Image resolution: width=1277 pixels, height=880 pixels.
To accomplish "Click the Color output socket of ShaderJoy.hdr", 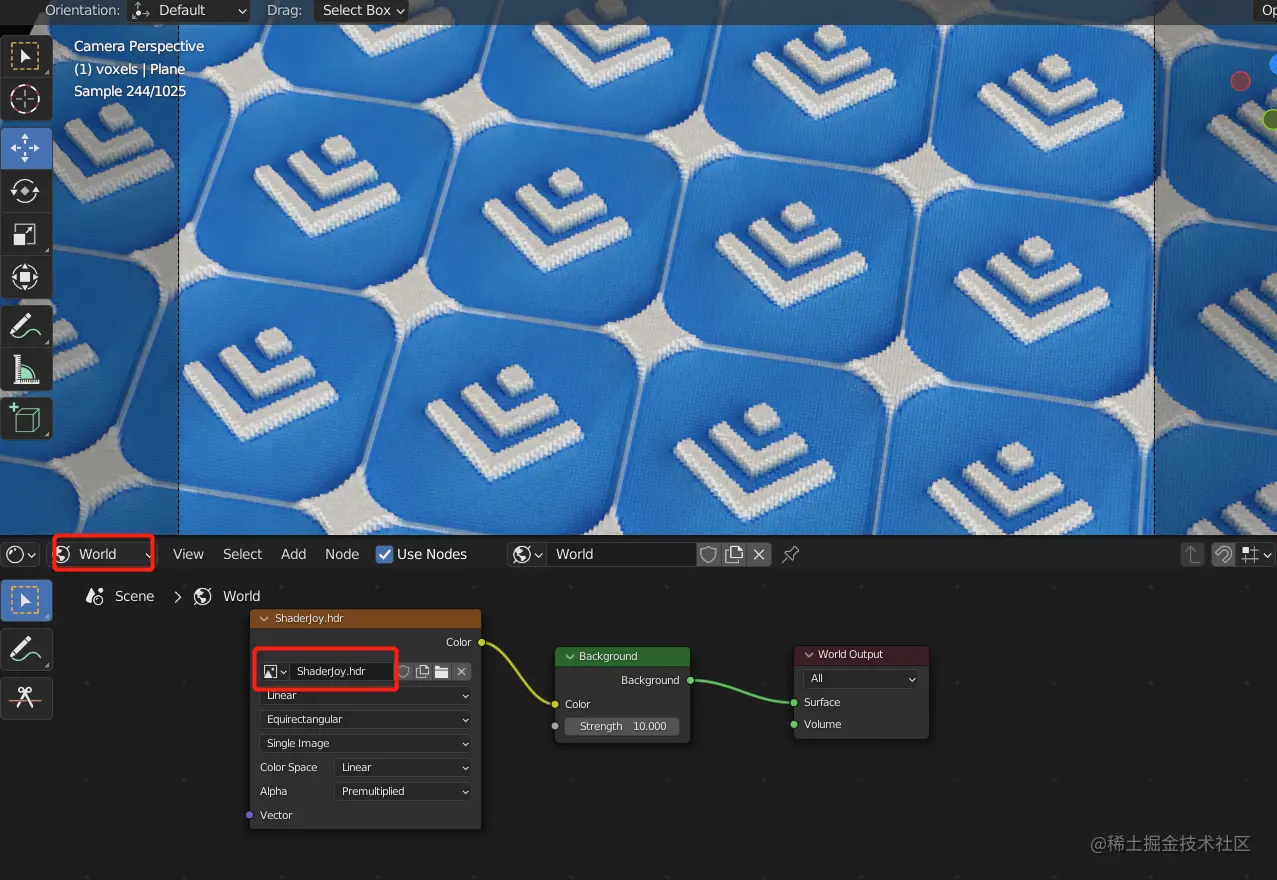I will pyautogui.click(x=481, y=642).
